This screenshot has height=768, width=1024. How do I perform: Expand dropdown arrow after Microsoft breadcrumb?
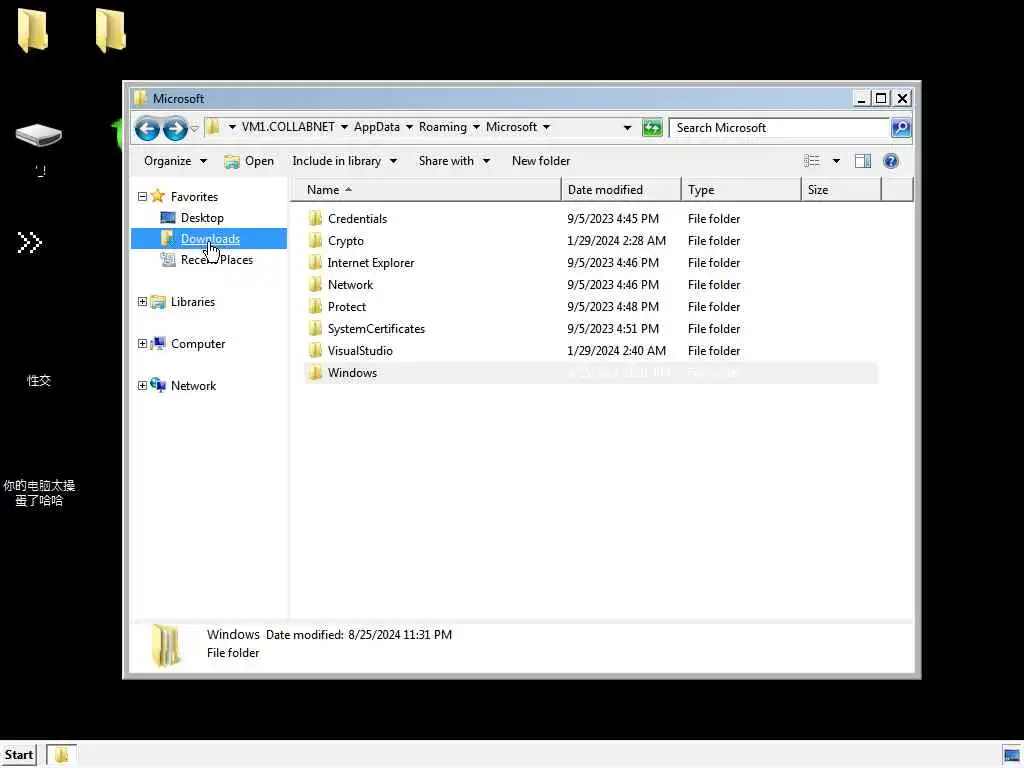coord(547,127)
